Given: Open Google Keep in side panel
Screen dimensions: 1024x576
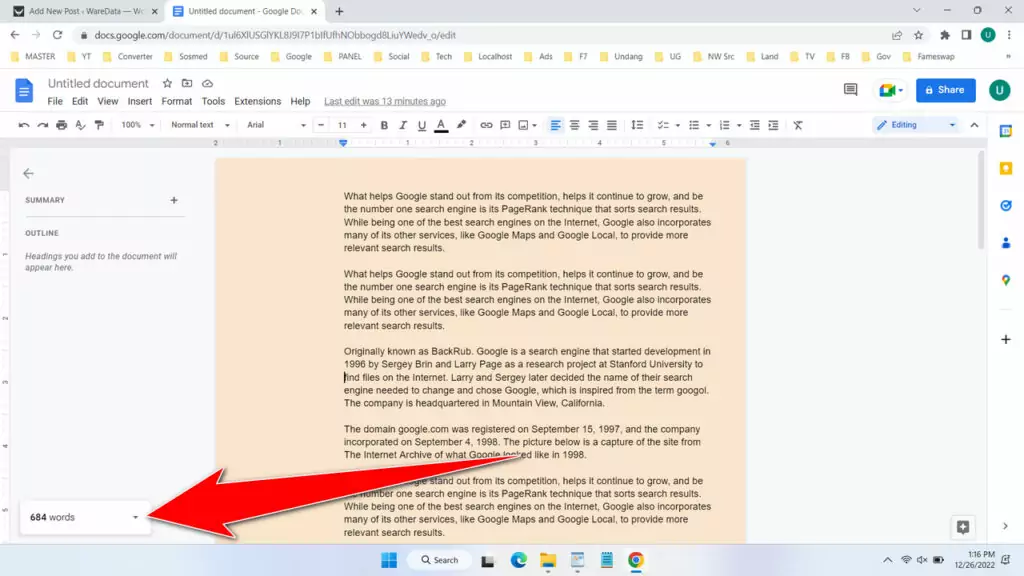Looking at the screenshot, I should click(x=1006, y=168).
